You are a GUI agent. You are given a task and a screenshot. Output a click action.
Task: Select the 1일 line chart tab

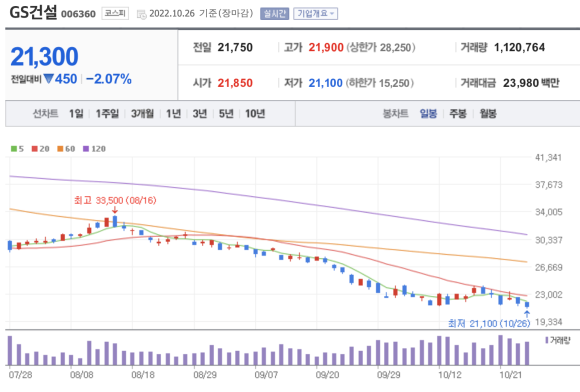point(76,114)
